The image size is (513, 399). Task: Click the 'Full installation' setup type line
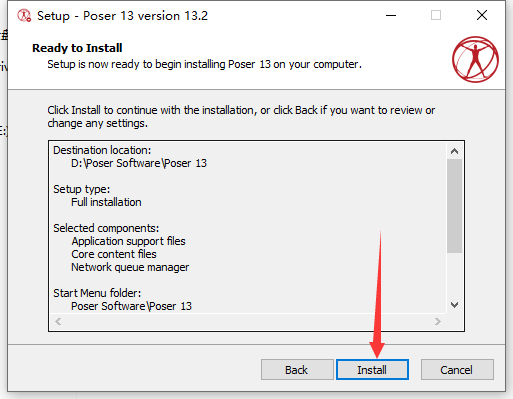(106, 202)
